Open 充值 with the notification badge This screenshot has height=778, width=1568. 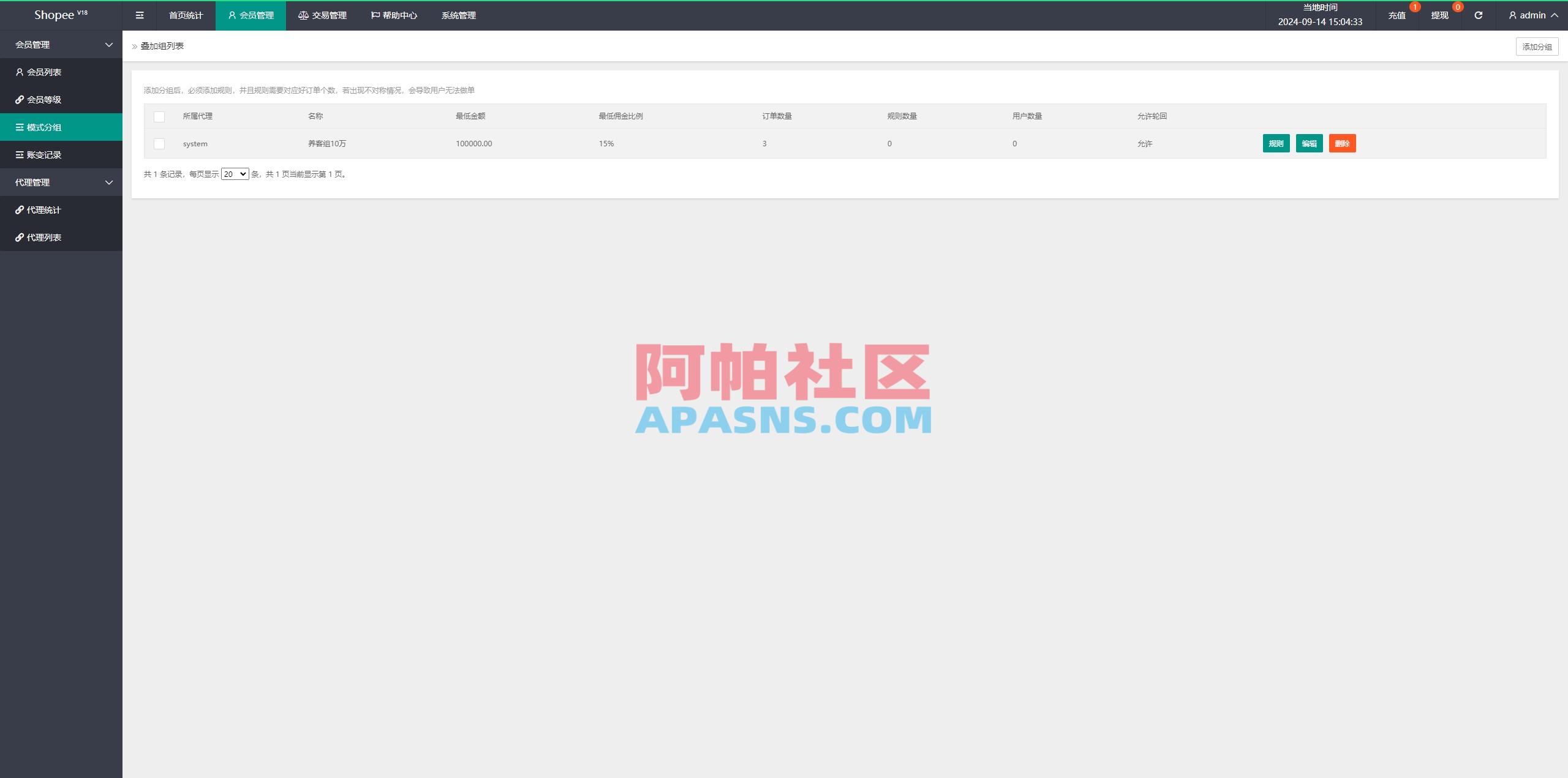[1397, 15]
